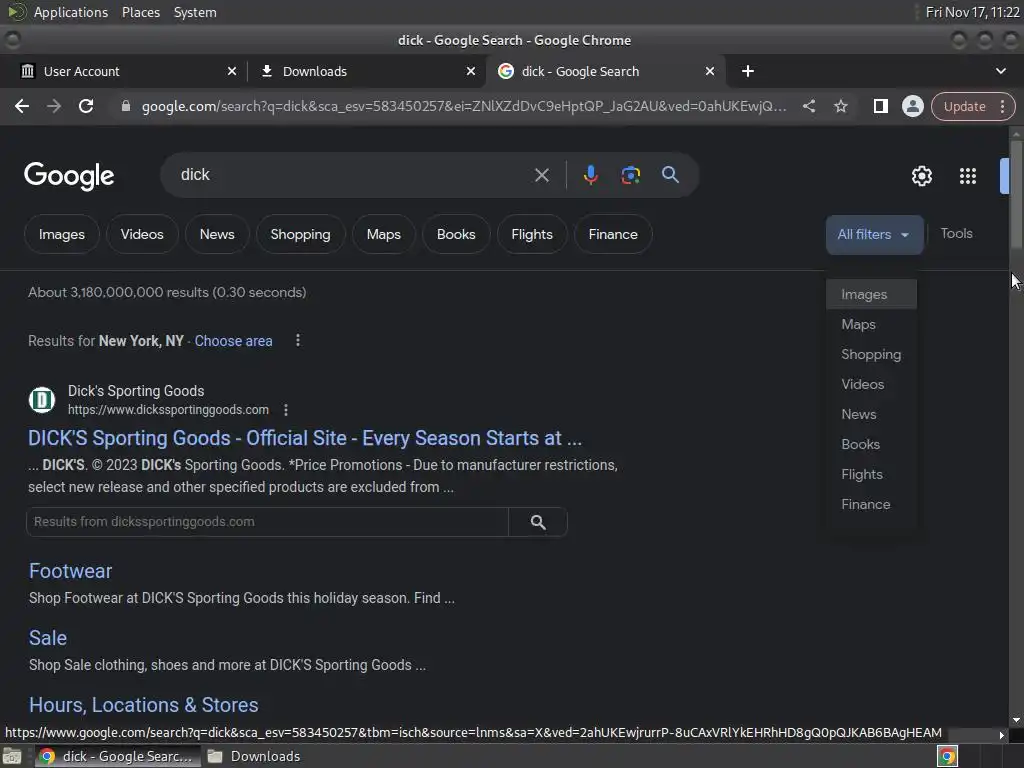The image size is (1024, 768).
Task: Open Google quick settings gear
Action: (921, 176)
